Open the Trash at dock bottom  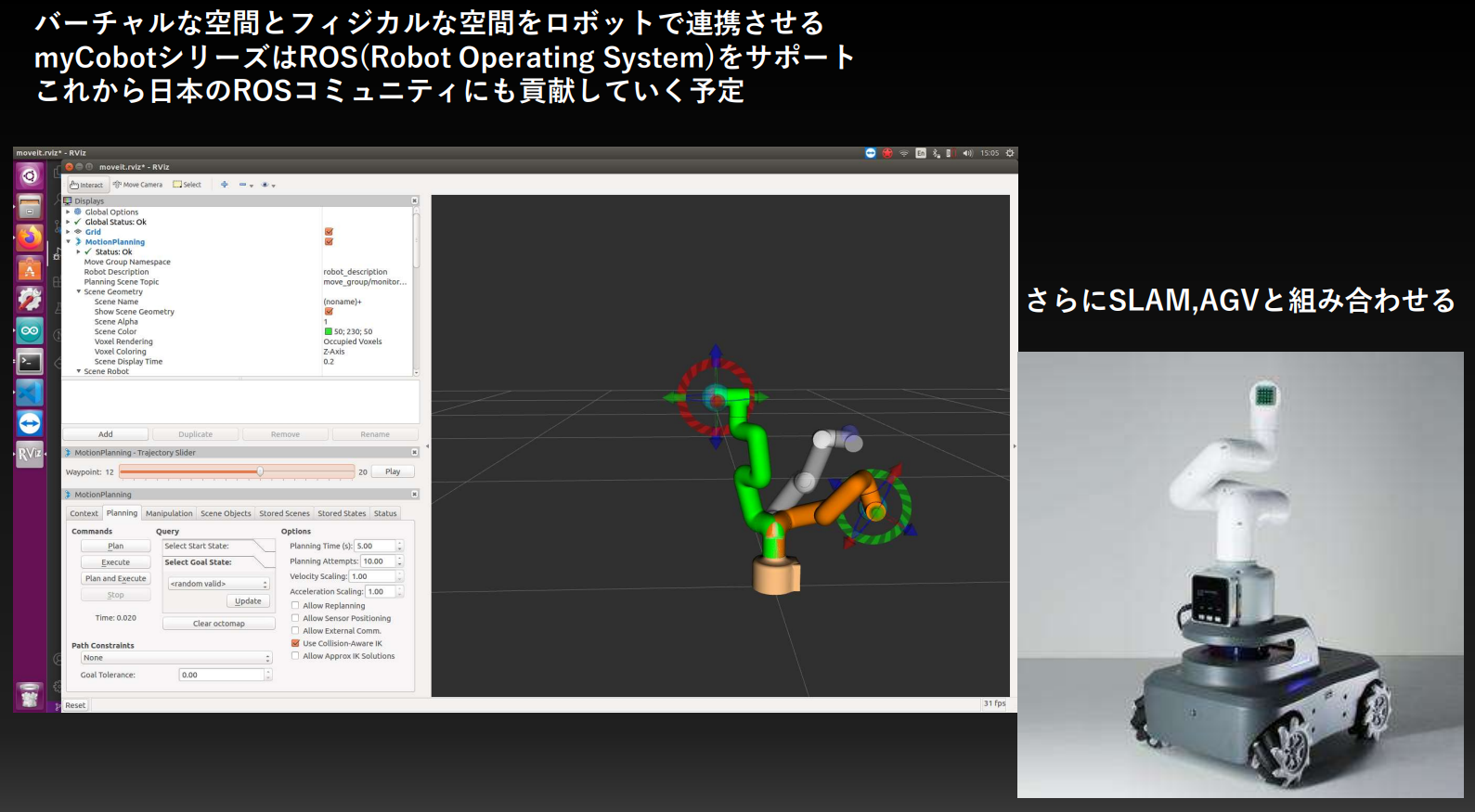[x=30, y=695]
